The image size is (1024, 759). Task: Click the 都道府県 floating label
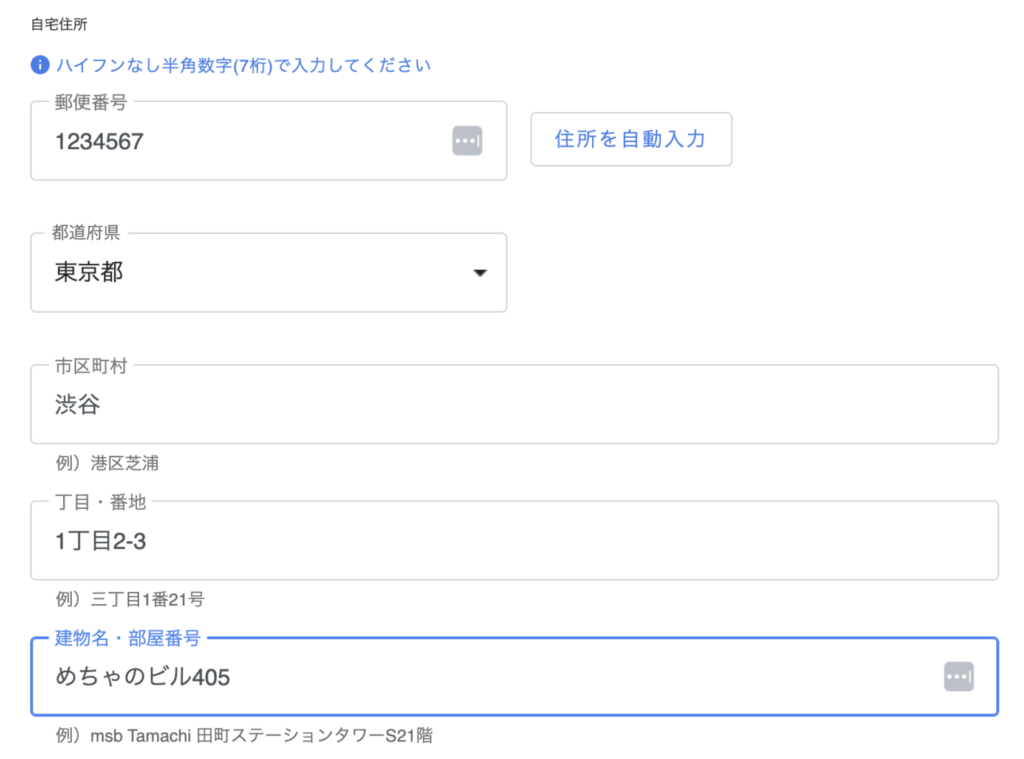coord(87,233)
